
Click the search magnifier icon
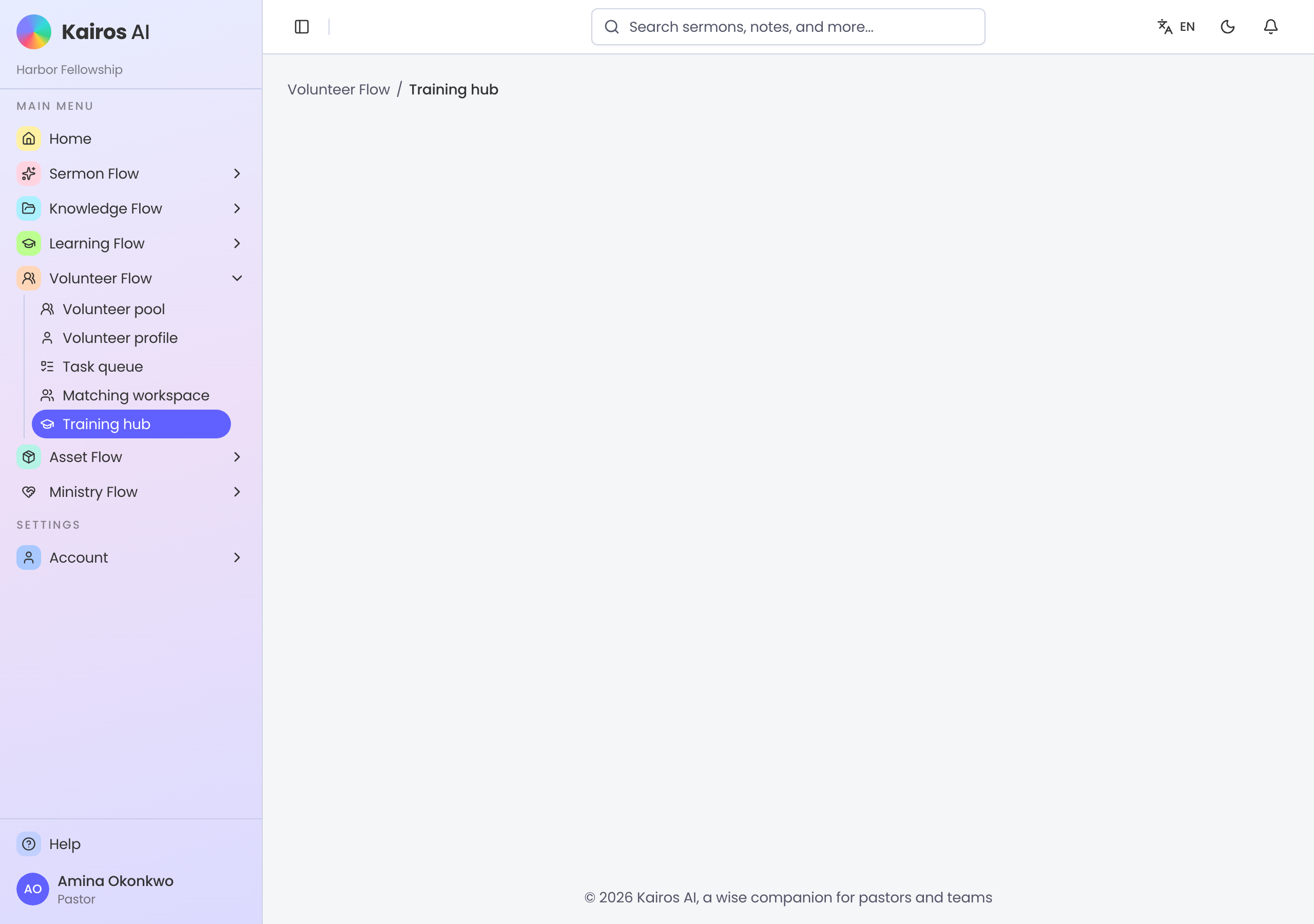click(612, 27)
